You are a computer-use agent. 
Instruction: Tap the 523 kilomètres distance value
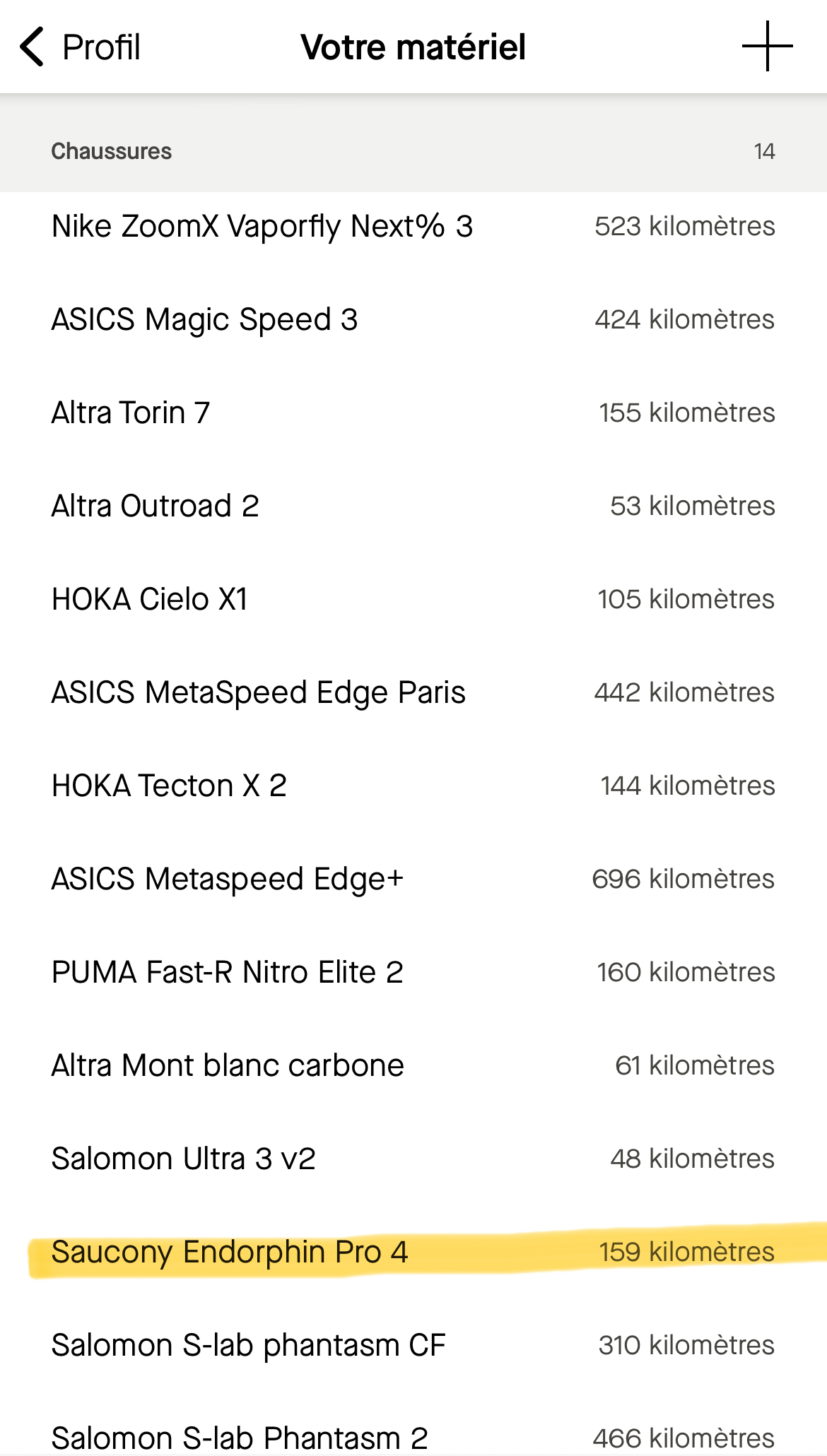tap(684, 227)
